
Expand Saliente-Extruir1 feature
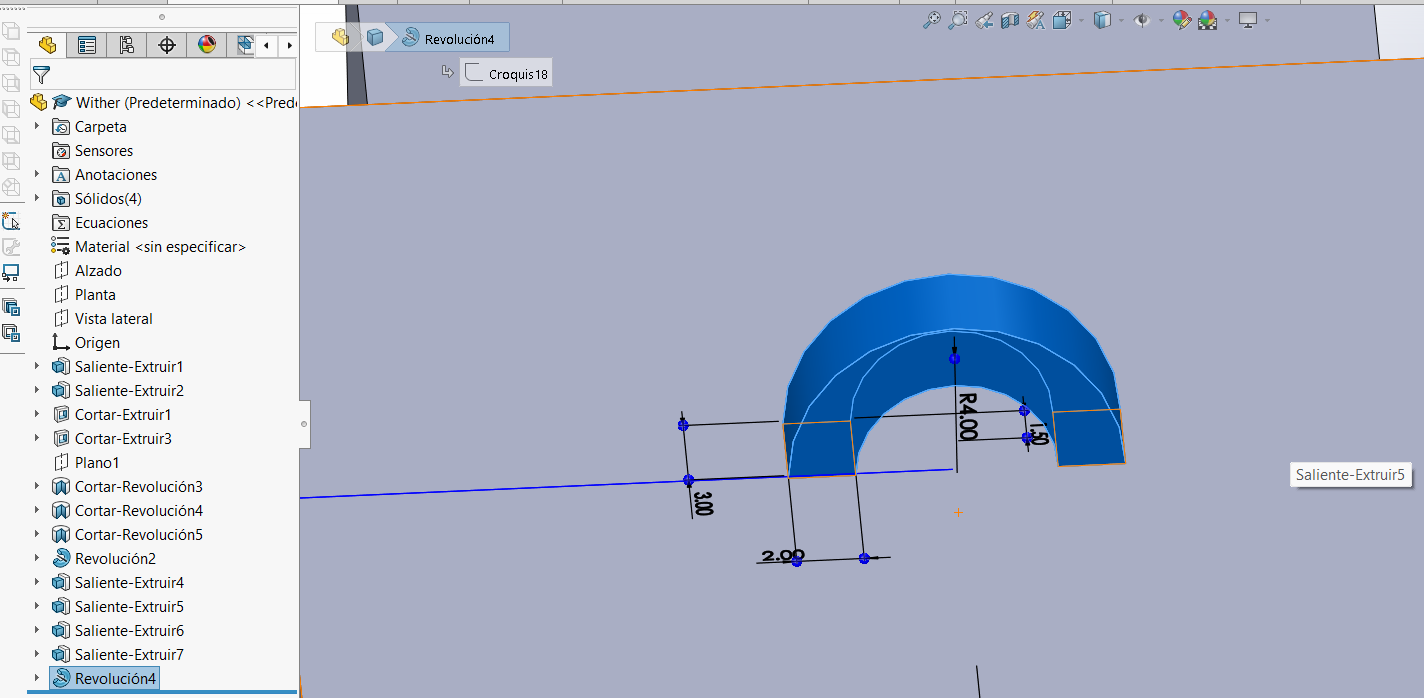point(37,367)
